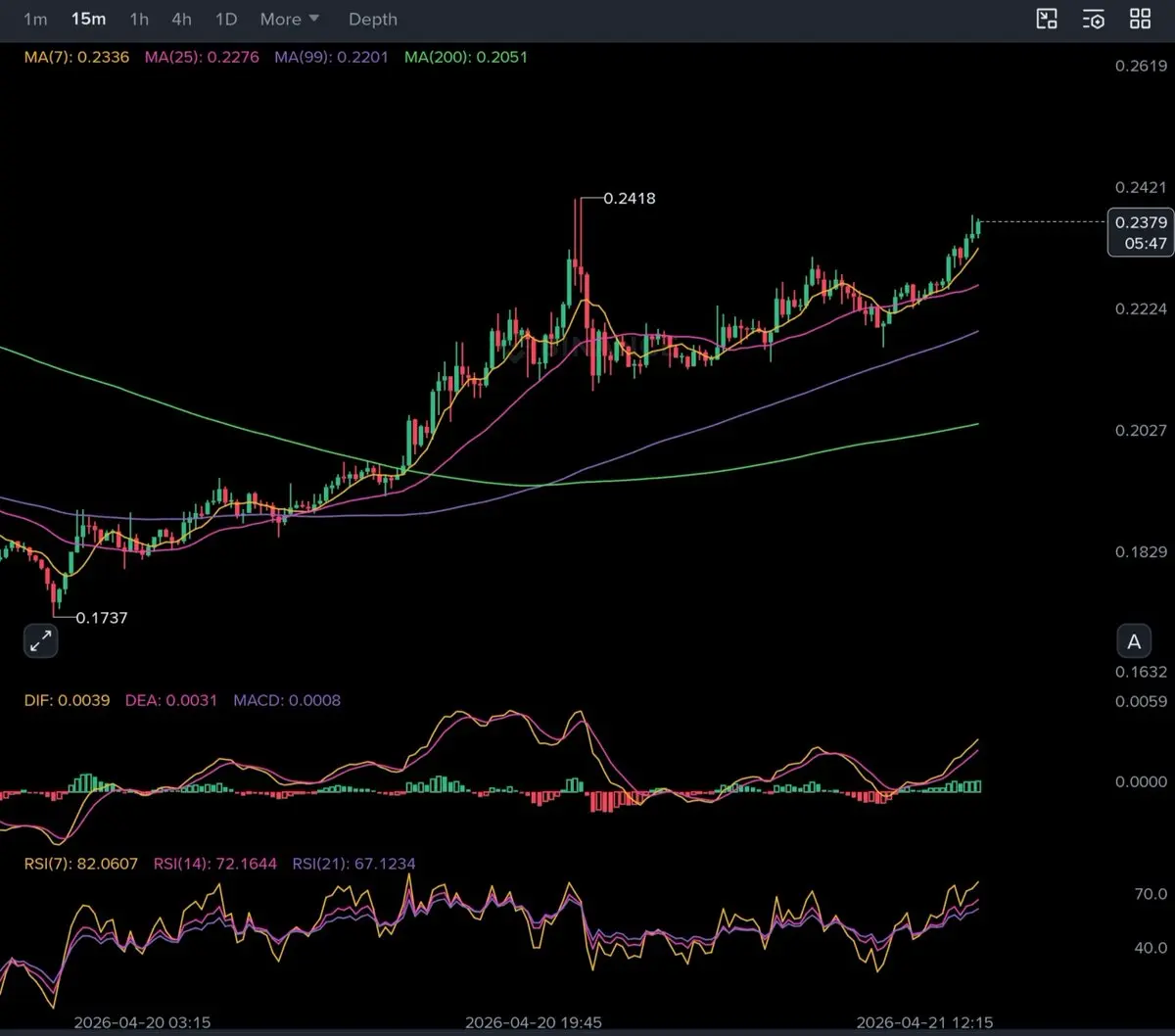Viewport: 1175px width, 1036px height.
Task: Click the 0.2027 price axis label
Action: click(x=1141, y=430)
